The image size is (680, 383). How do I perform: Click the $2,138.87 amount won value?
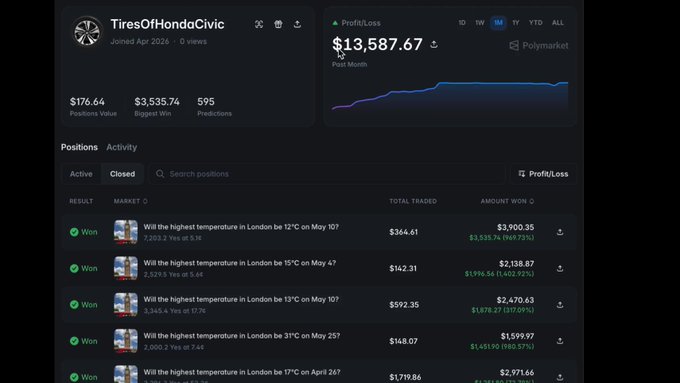(x=517, y=264)
